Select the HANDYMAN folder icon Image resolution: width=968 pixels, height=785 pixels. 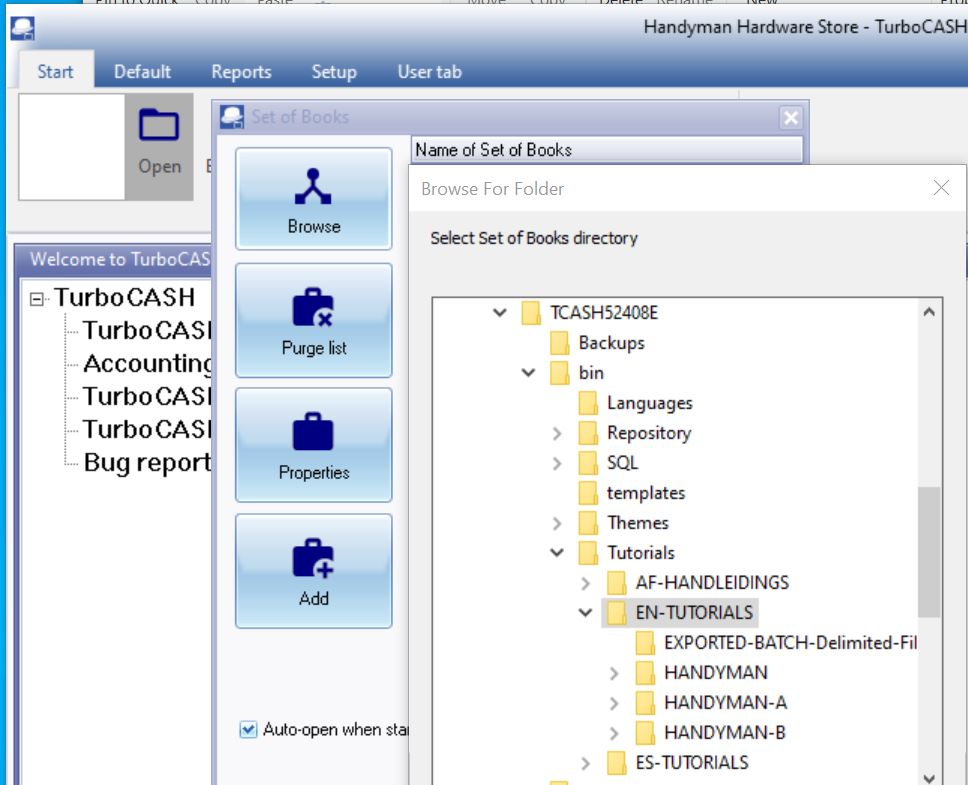[x=645, y=673]
